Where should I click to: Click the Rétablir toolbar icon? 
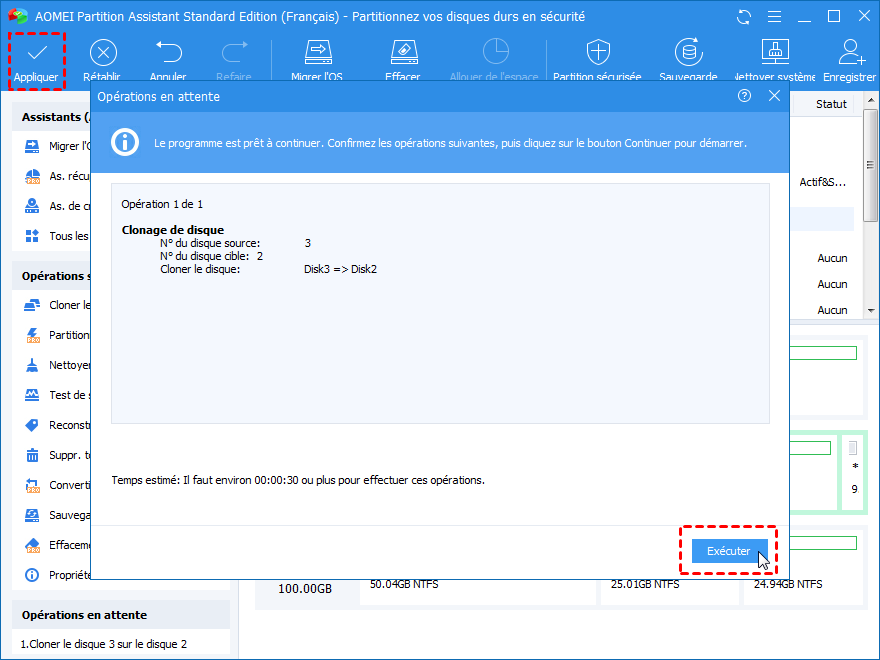click(103, 53)
